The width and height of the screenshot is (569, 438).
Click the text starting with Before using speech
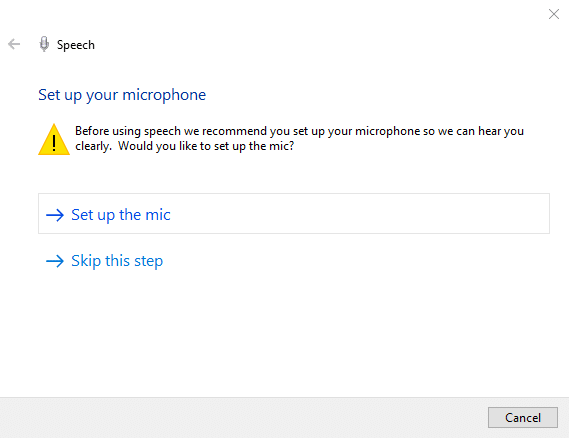(299, 138)
